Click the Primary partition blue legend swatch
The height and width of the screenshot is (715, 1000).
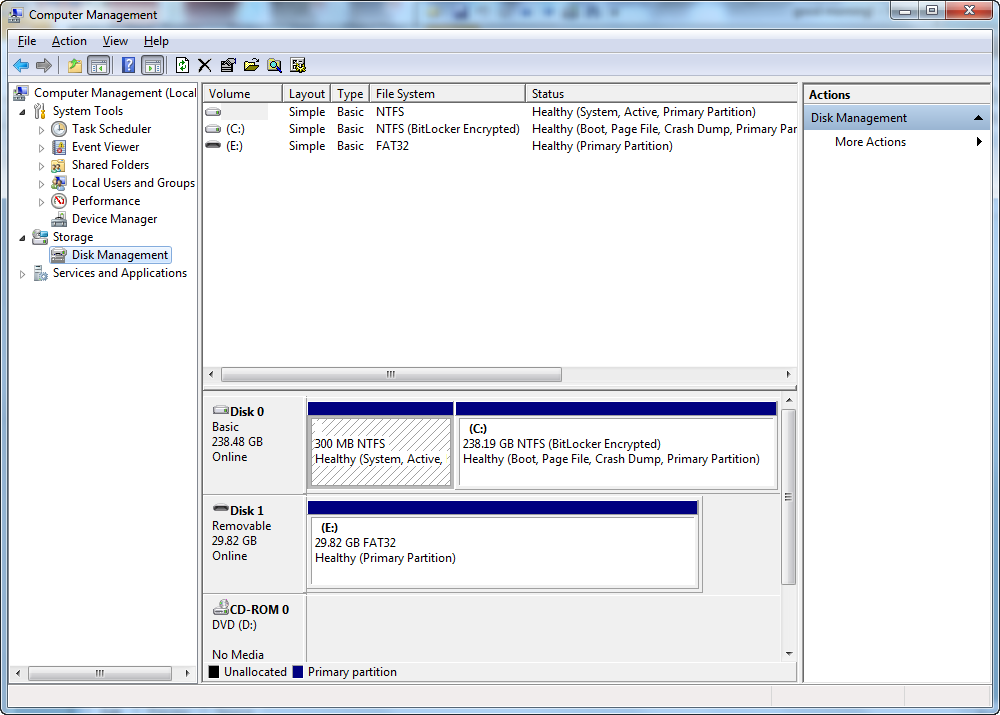point(298,672)
